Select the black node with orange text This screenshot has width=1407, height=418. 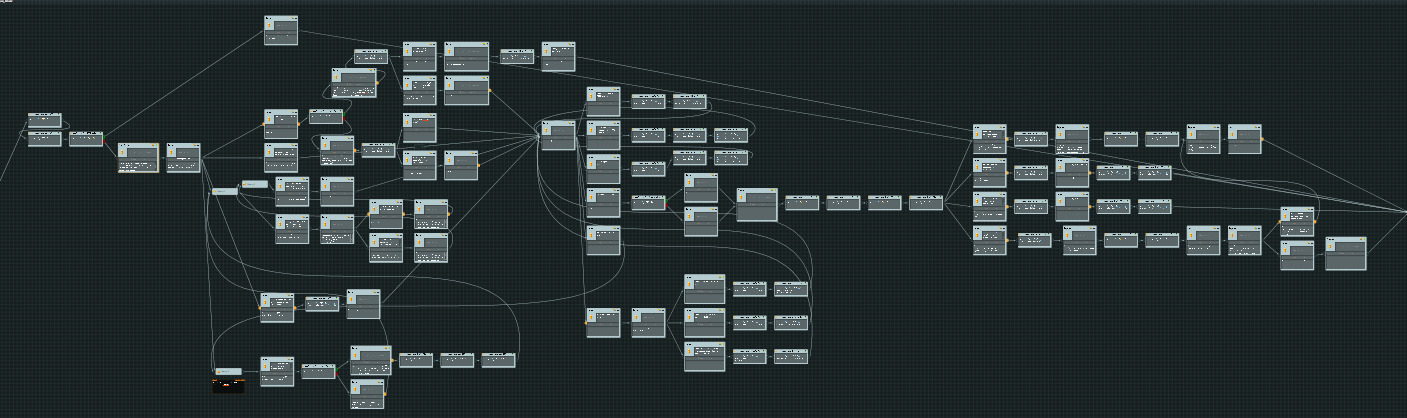[228, 385]
